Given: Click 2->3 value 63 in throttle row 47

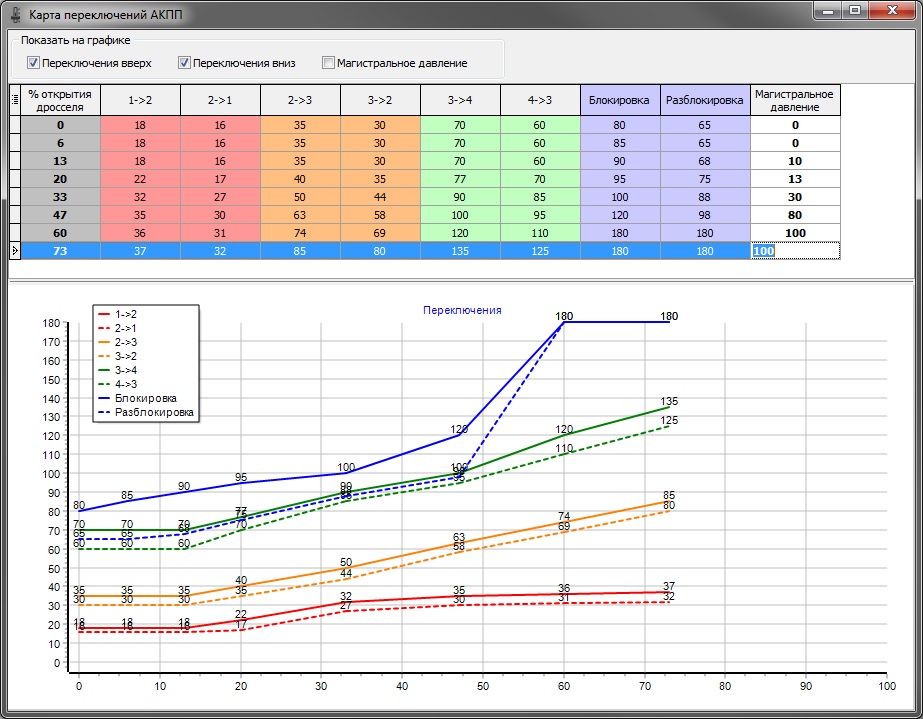Looking at the screenshot, I should (300, 215).
